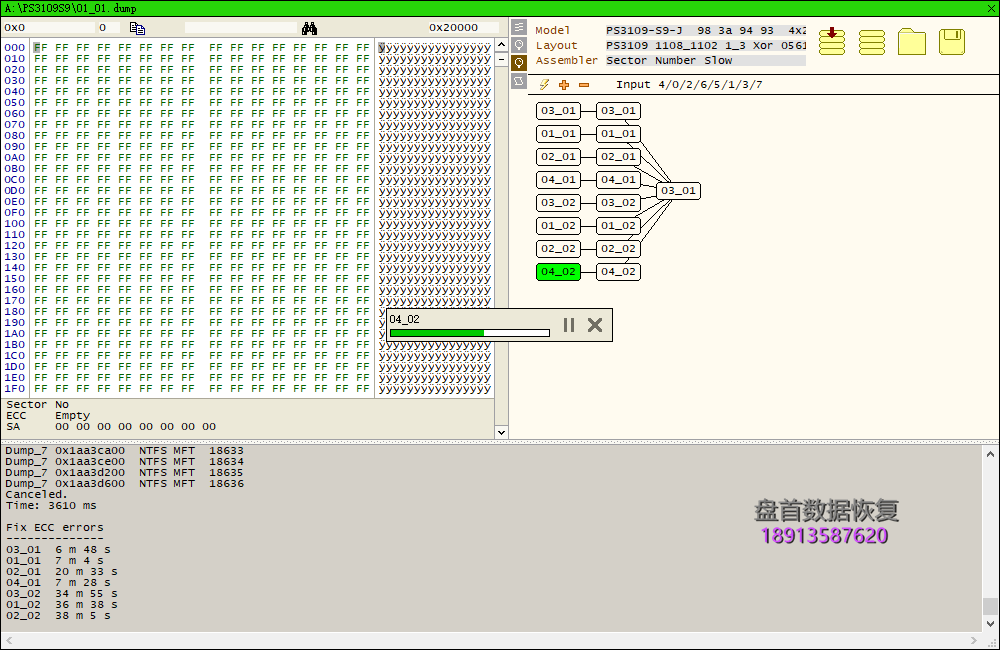Select the merged 03_01 output node
This screenshot has width=1000, height=650.
[677, 190]
